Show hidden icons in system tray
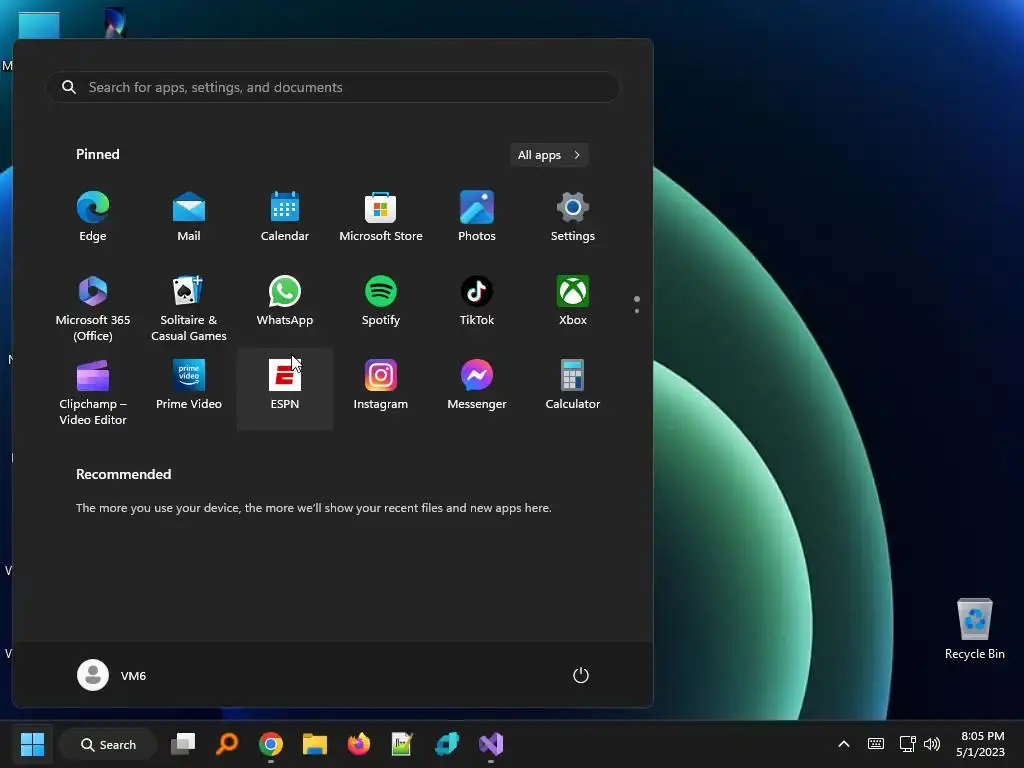This screenshot has width=1024, height=768. [844, 744]
